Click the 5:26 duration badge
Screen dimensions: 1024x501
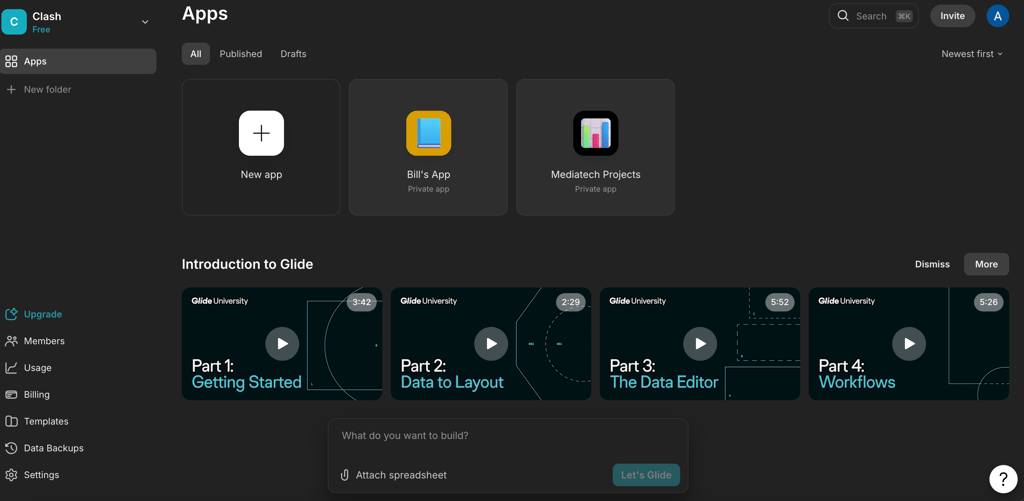[989, 302]
